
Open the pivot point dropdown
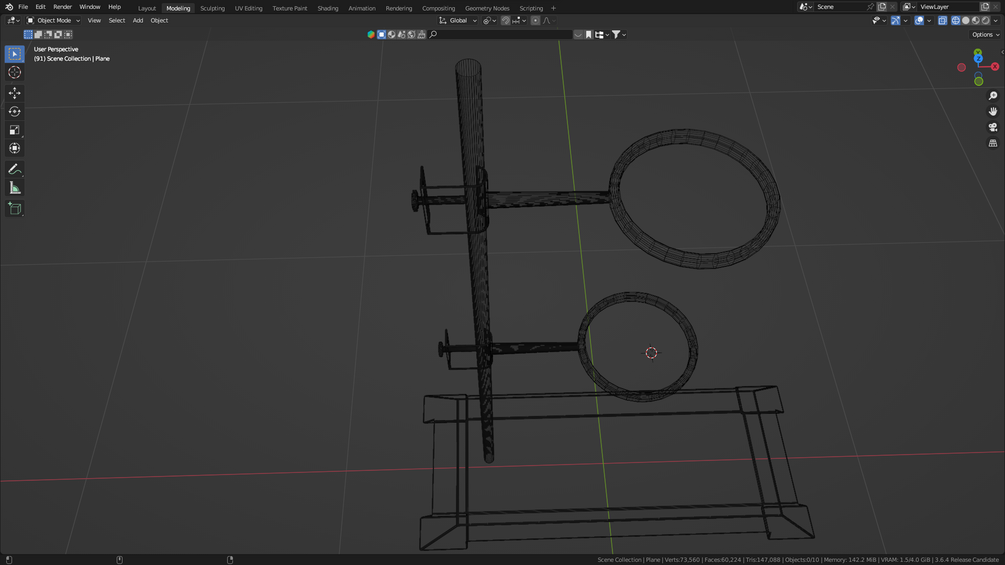(490, 20)
